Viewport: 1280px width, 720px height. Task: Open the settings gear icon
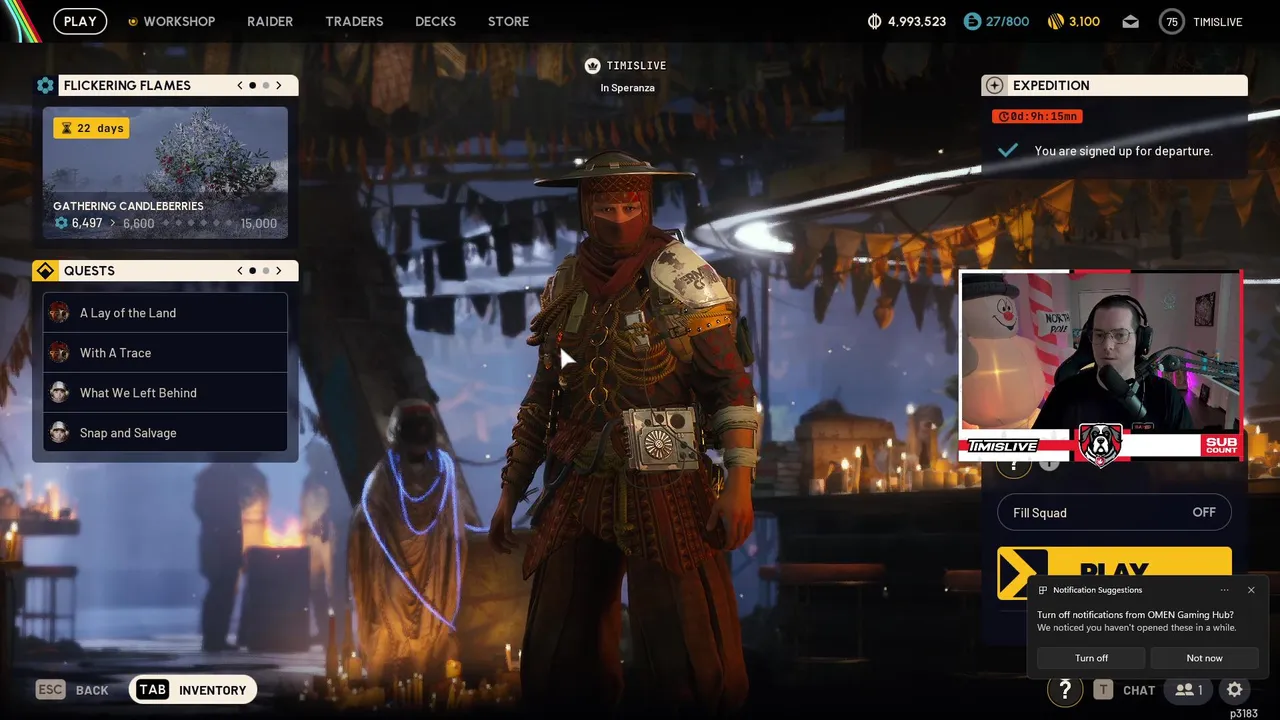tap(1235, 690)
